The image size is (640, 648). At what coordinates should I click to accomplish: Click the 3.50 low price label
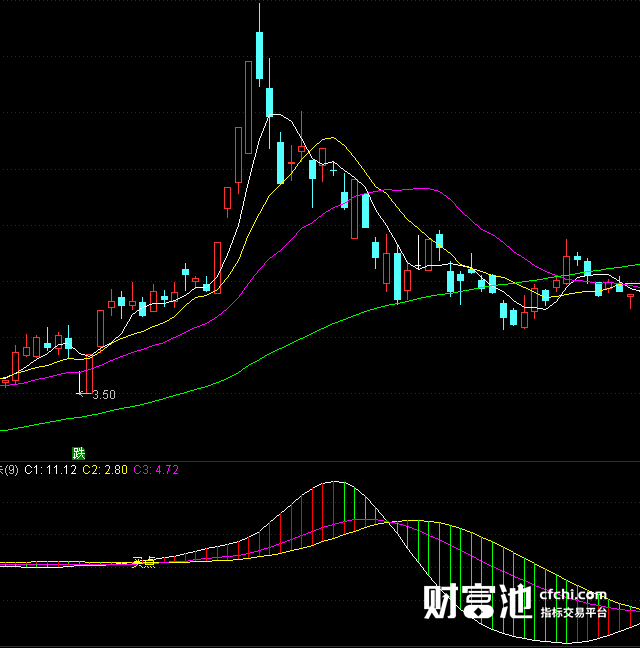104,395
